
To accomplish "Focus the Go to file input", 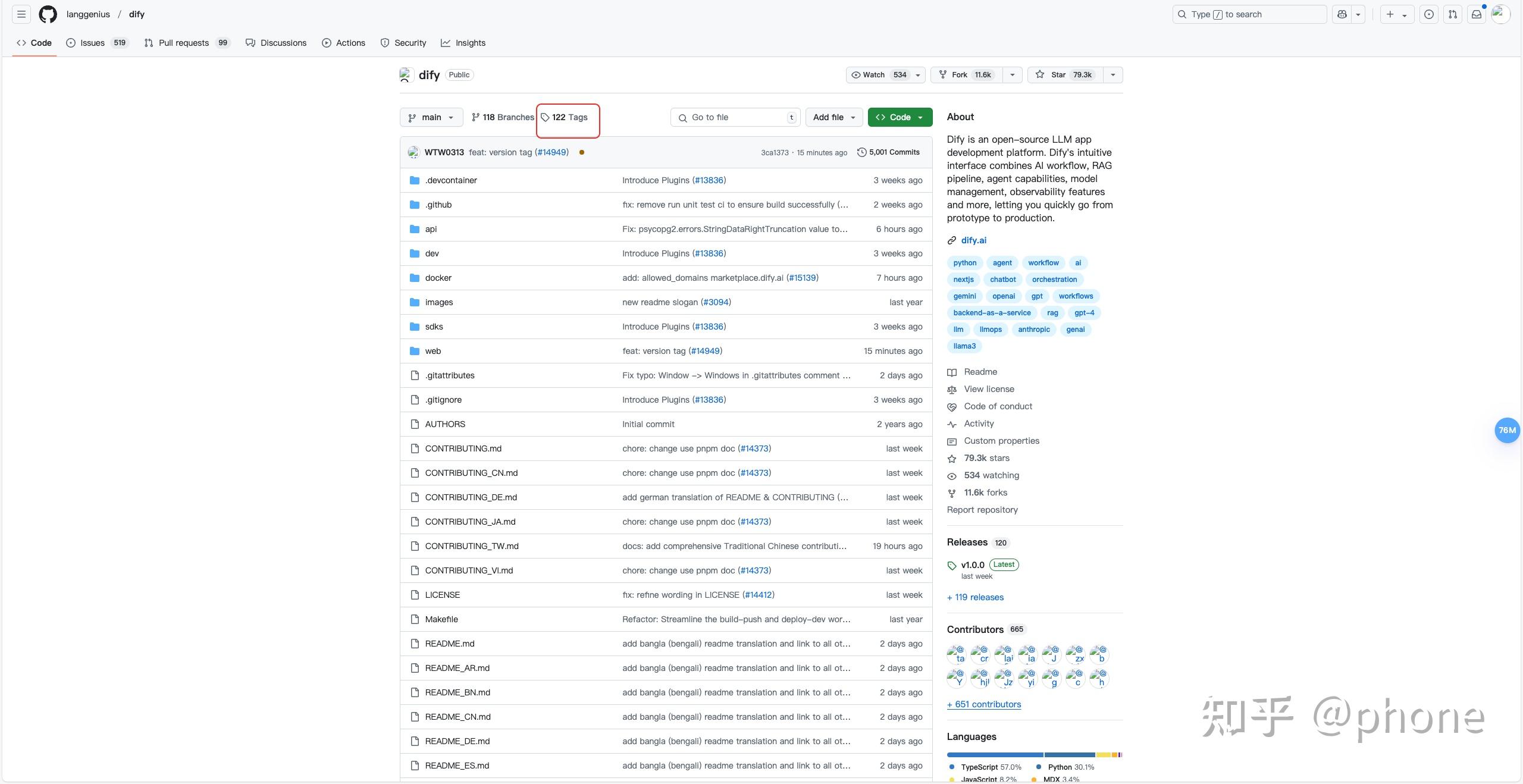I will pos(735,117).
